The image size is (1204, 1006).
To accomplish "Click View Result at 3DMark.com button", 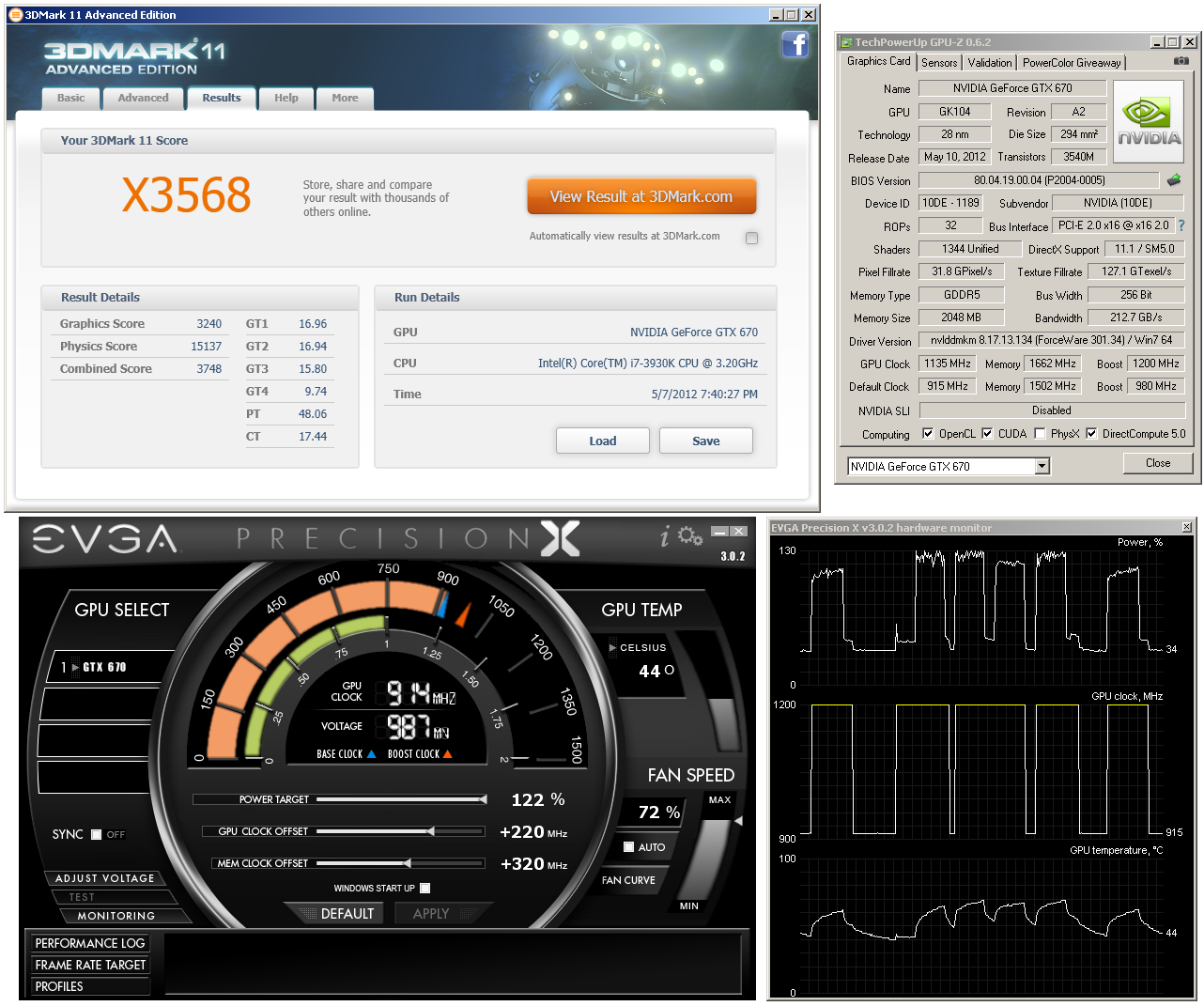I will (641, 197).
